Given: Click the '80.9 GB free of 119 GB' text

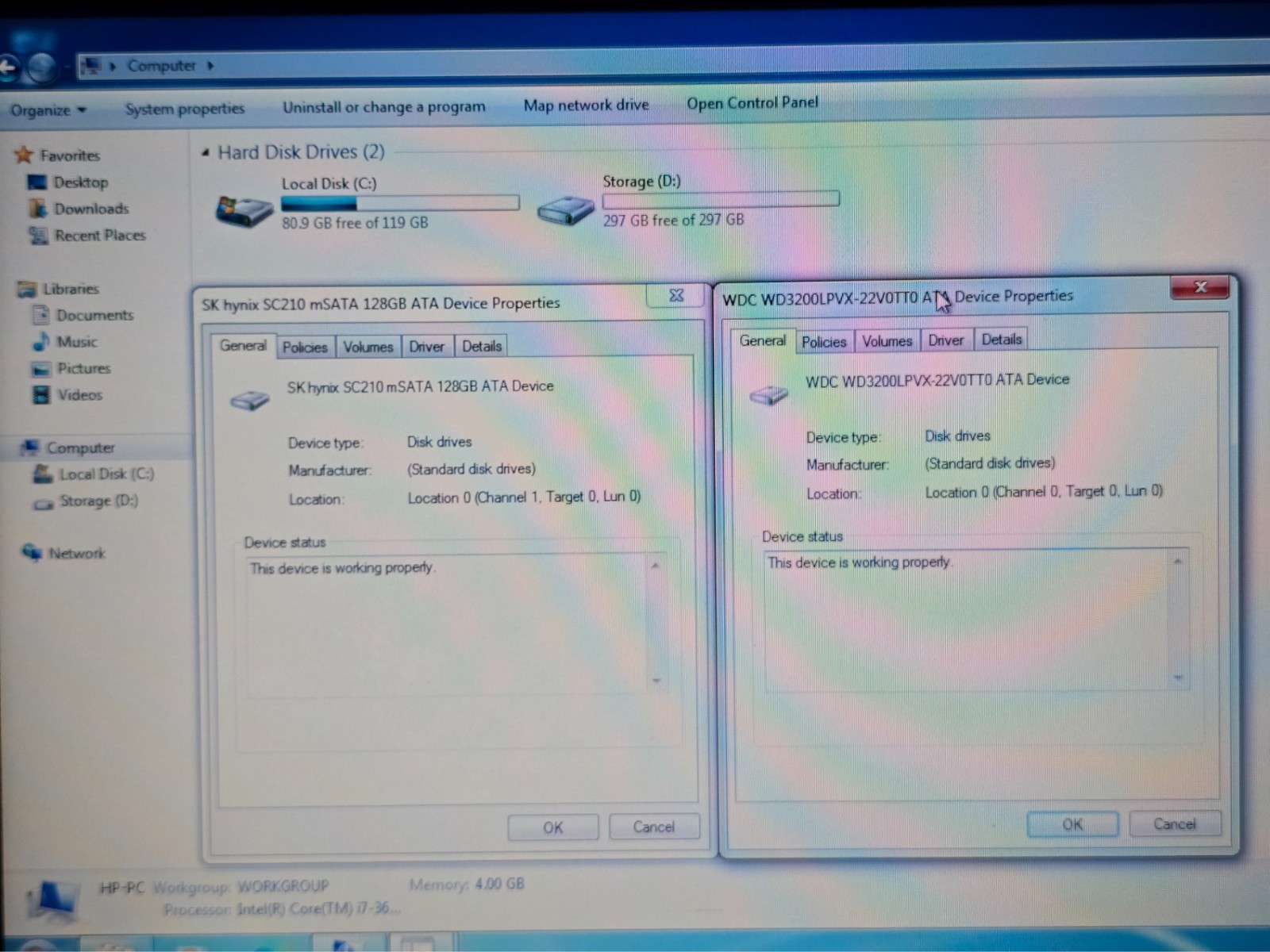Looking at the screenshot, I should pyautogui.click(x=355, y=223).
